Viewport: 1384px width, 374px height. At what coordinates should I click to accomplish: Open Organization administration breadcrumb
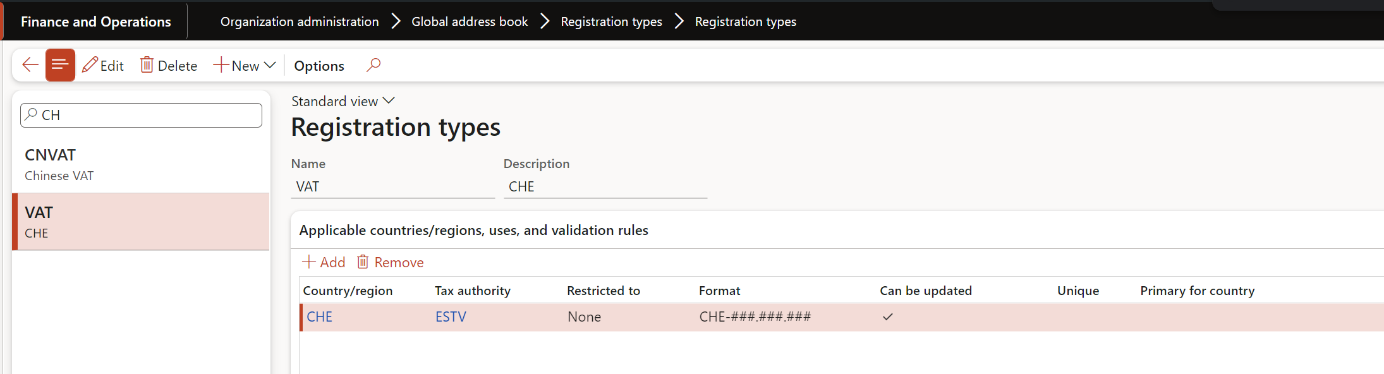300,21
